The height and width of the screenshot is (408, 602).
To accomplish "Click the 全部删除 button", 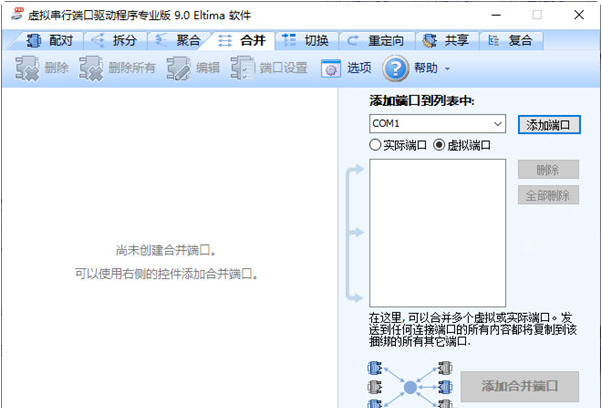I will pyautogui.click(x=548, y=195).
